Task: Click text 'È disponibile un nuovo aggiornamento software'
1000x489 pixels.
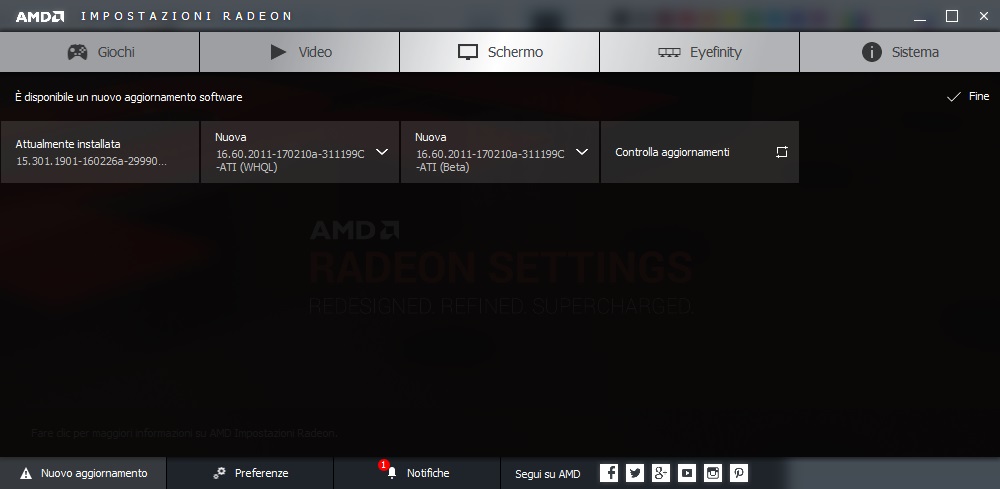Action: [129, 98]
